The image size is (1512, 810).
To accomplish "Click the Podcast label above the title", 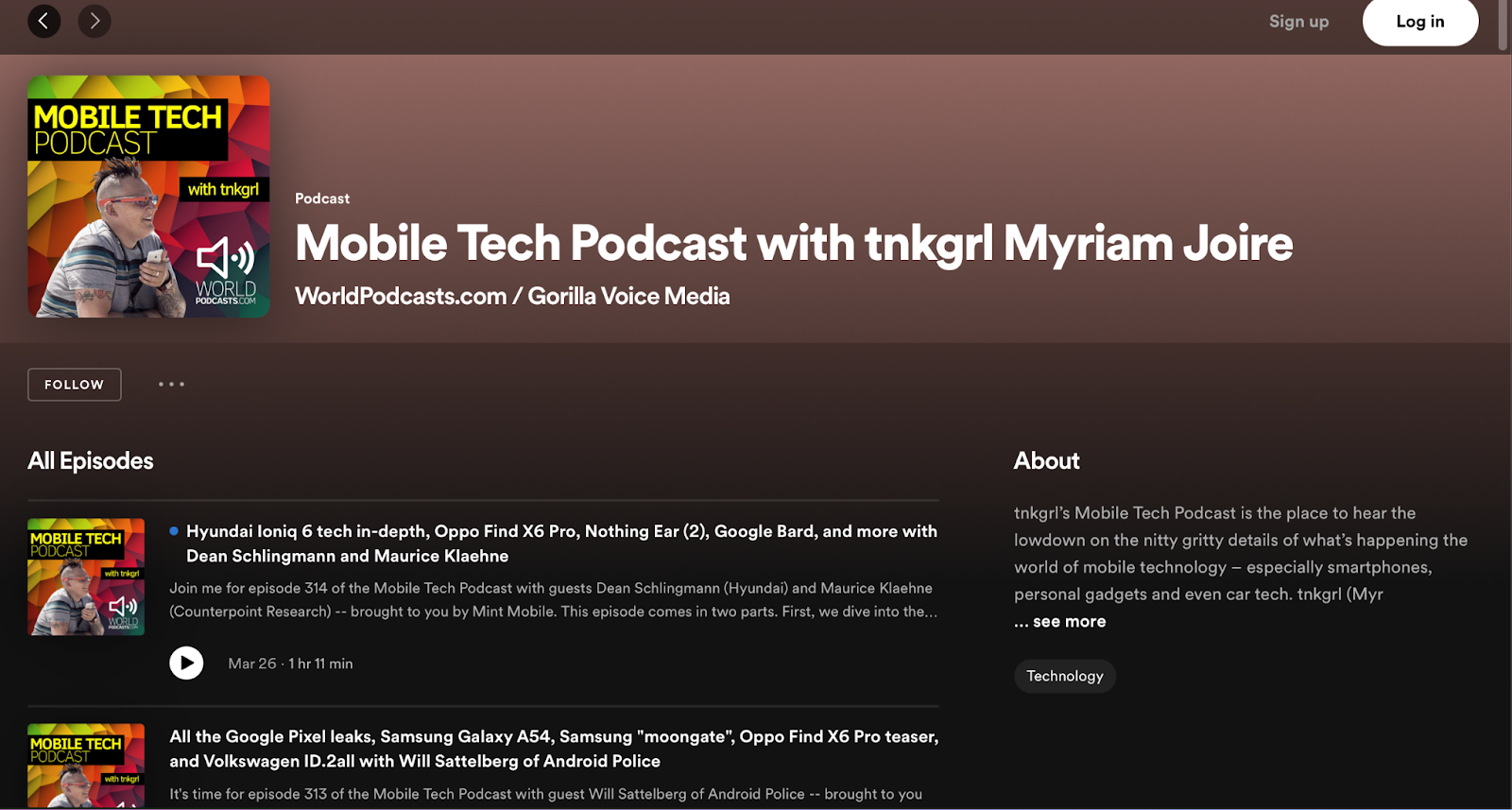I will [x=322, y=198].
